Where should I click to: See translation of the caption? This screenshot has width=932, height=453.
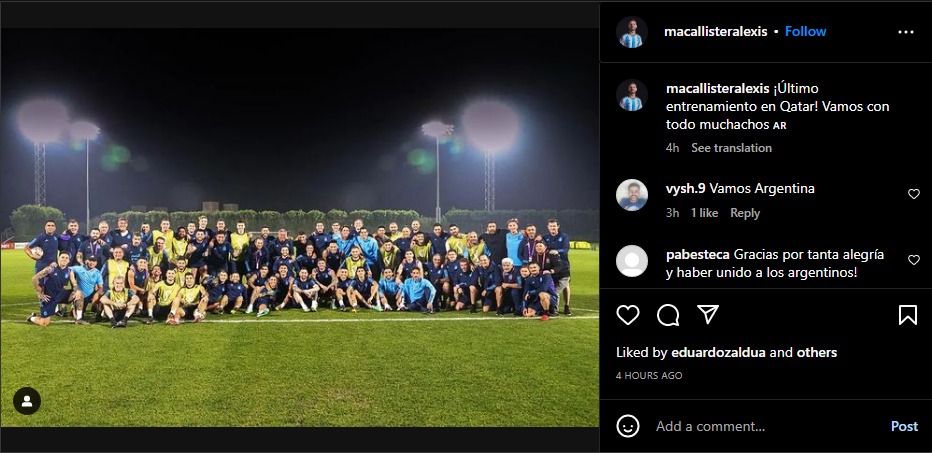pos(731,148)
